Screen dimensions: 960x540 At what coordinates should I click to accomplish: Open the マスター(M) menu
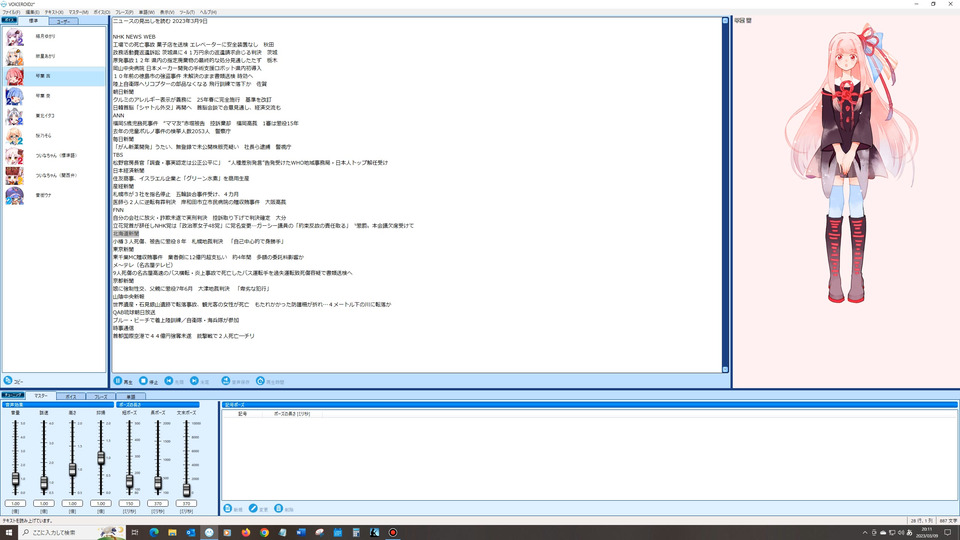(78, 12)
